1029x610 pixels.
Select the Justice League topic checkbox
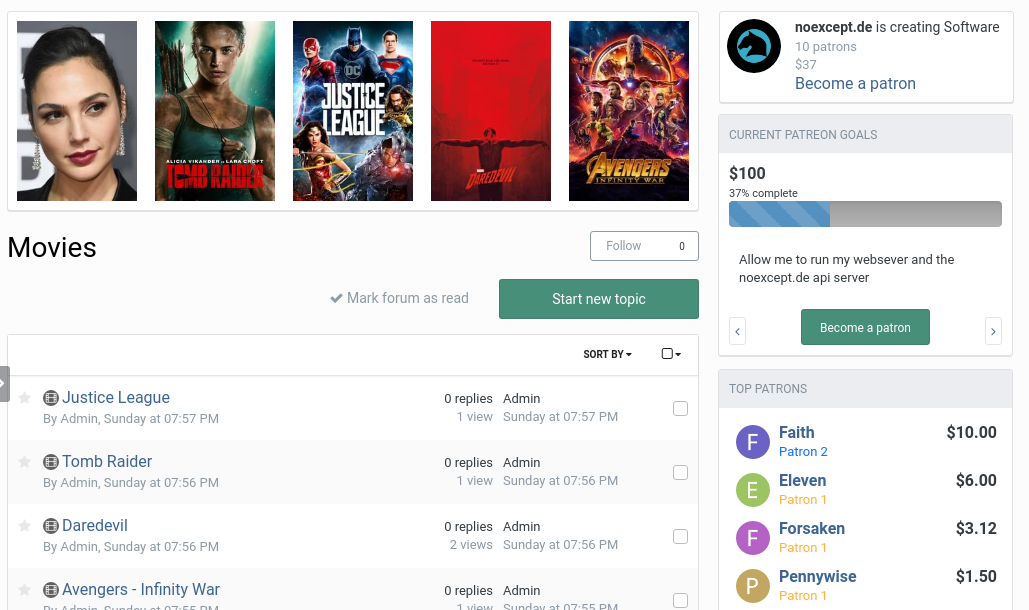[x=681, y=409]
